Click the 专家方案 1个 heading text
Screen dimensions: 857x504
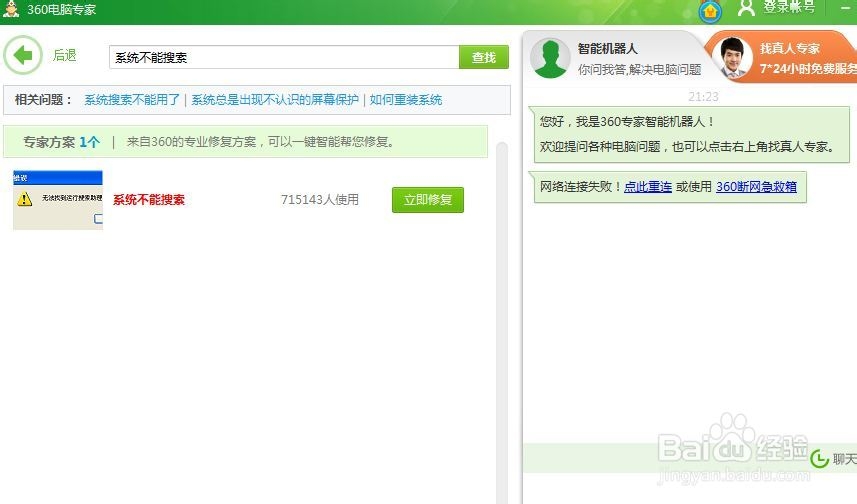click(x=61, y=142)
